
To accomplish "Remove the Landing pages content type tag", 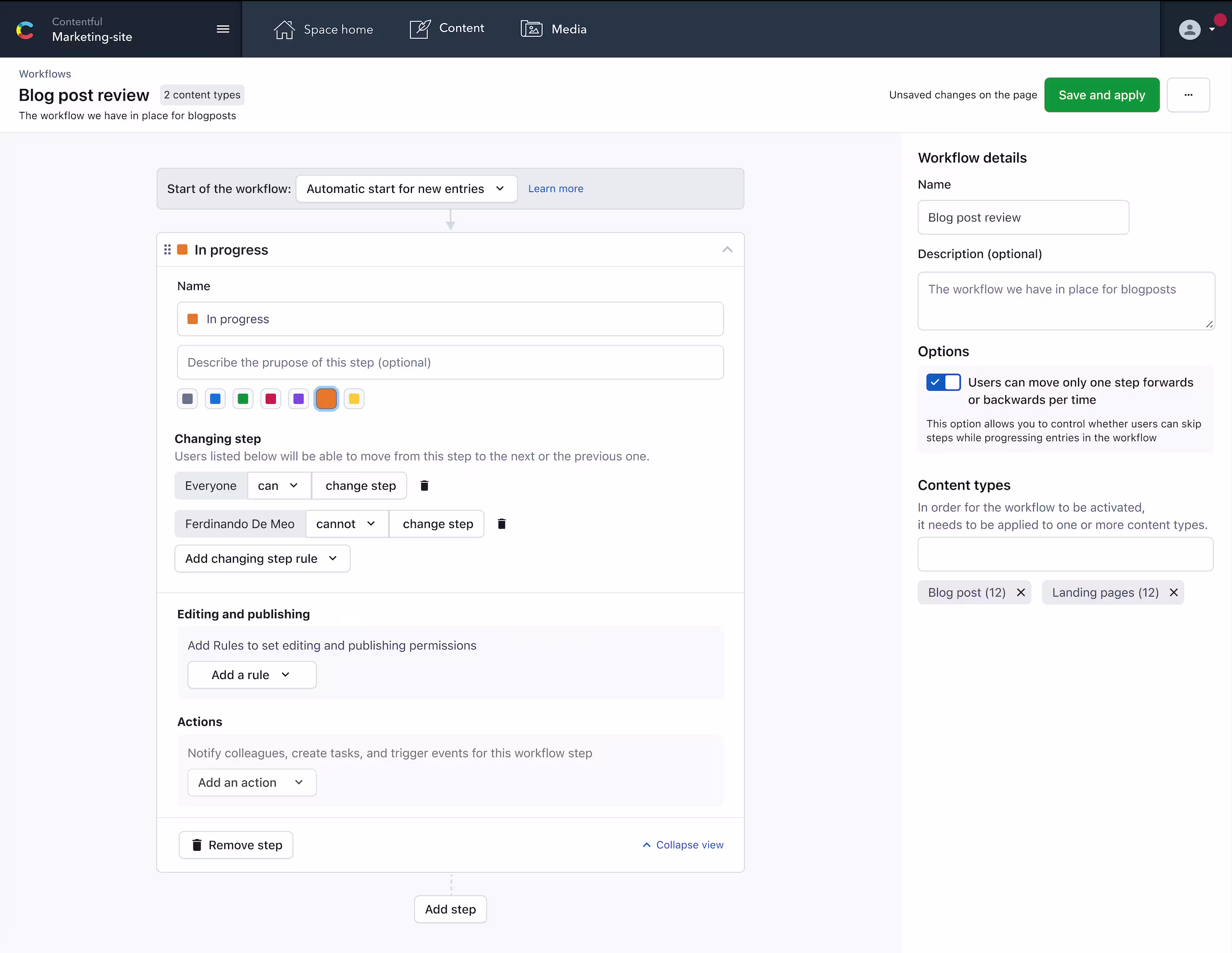I will coord(1173,592).
